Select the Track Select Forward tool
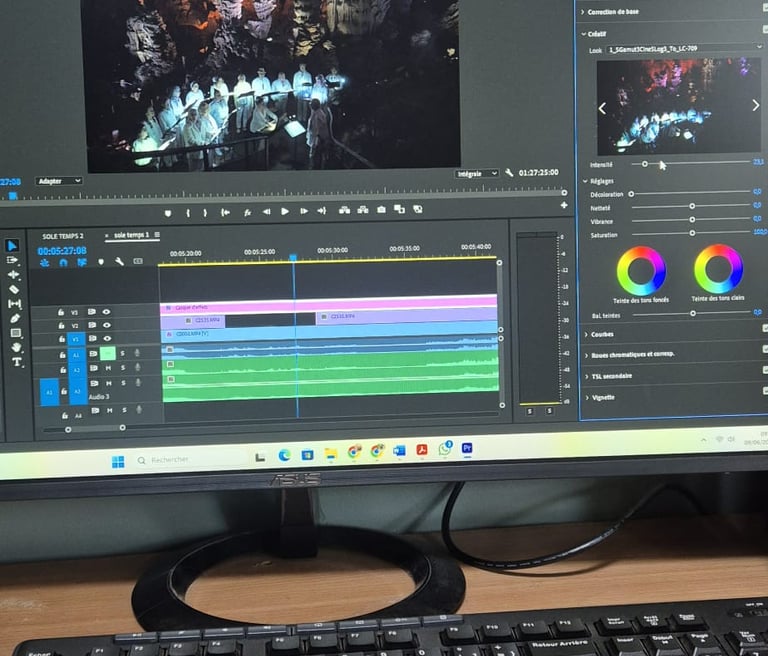 click(13, 260)
